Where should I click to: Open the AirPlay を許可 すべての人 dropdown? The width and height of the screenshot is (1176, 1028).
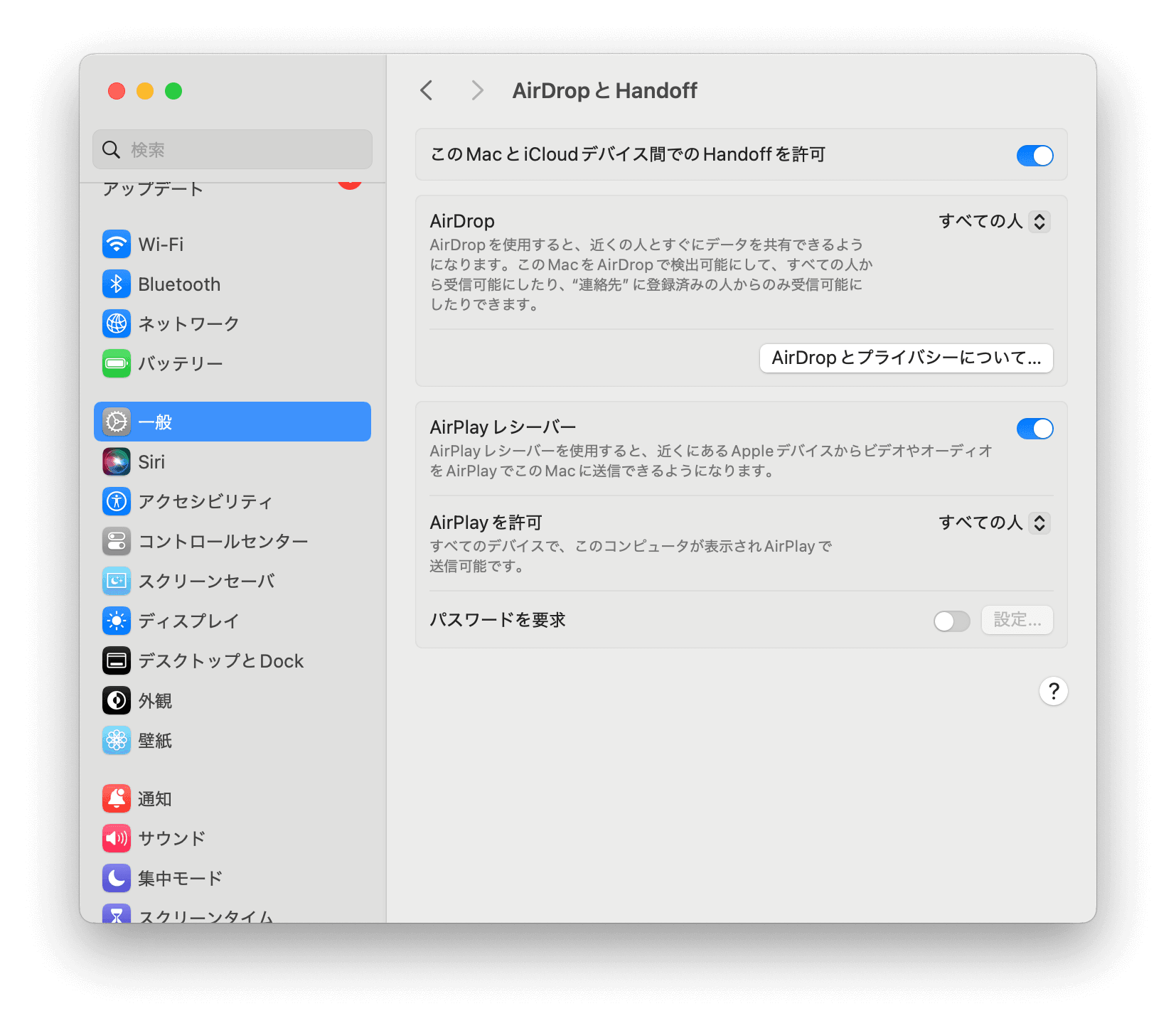click(995, 523)
